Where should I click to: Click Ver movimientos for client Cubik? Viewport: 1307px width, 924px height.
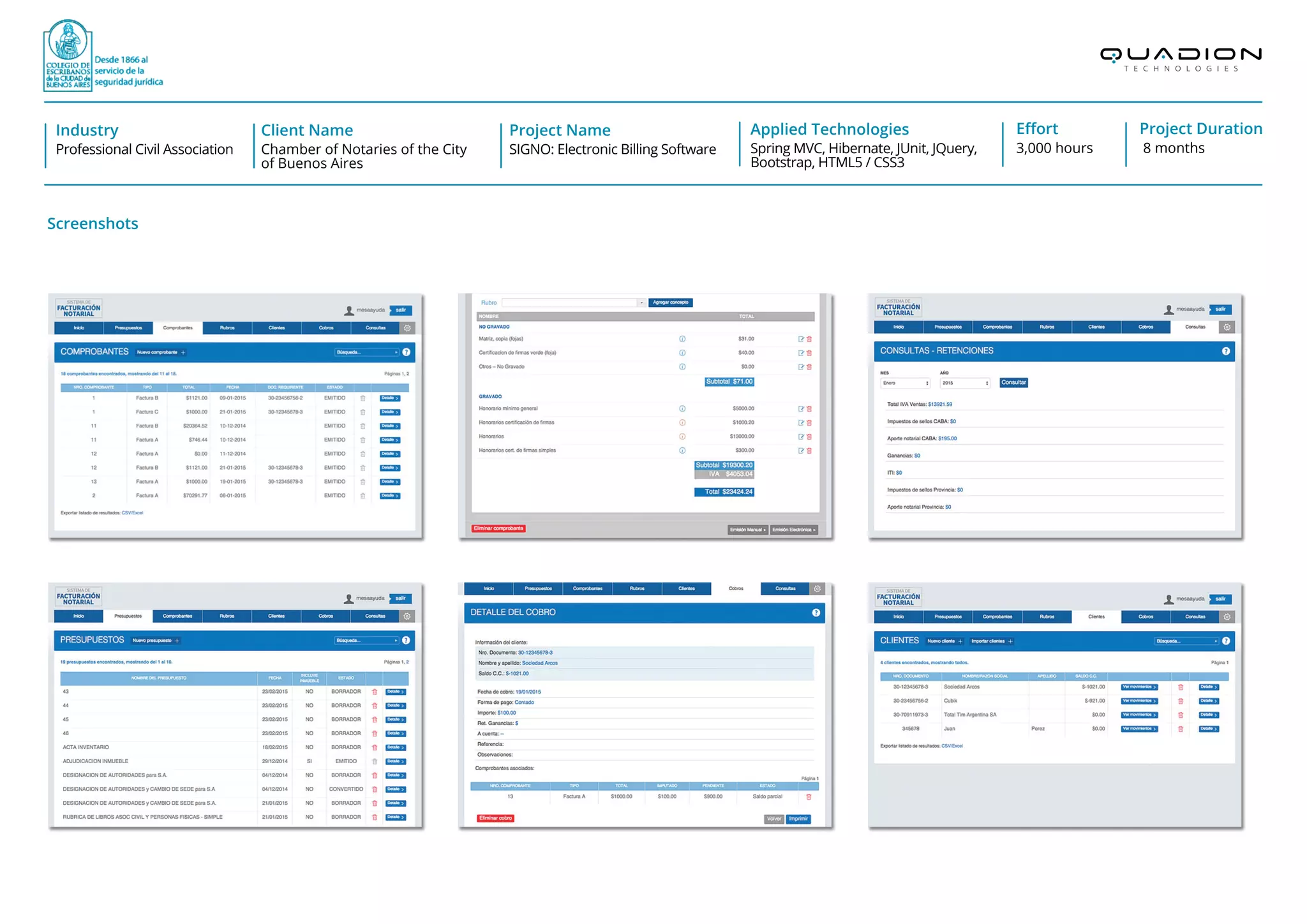tap(1139, 701)
